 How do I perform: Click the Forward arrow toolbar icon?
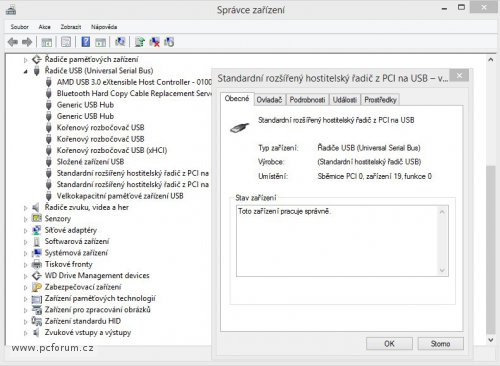pyautogui.click(x=27, y=42)
